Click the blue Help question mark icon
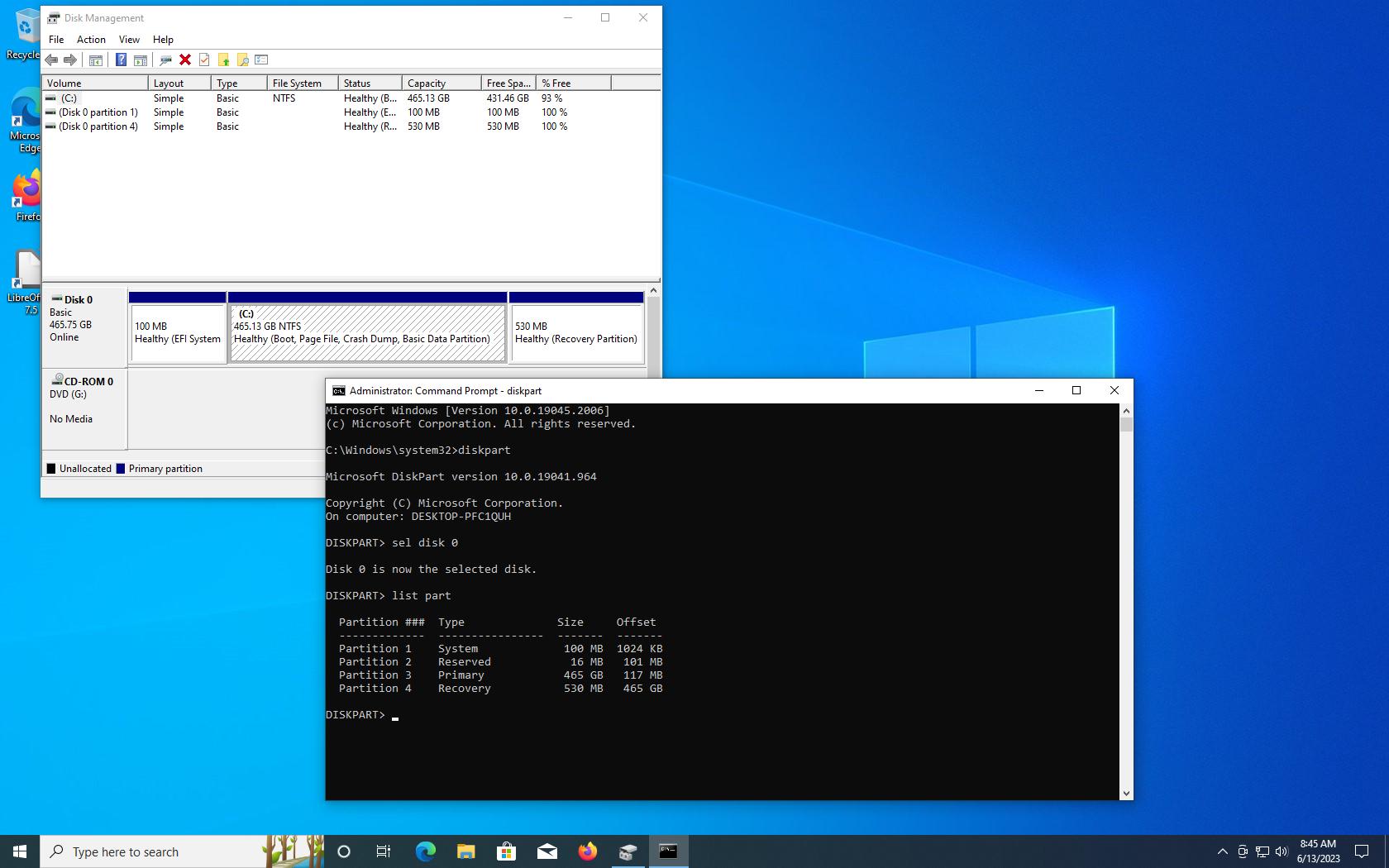 click(121, 60)
